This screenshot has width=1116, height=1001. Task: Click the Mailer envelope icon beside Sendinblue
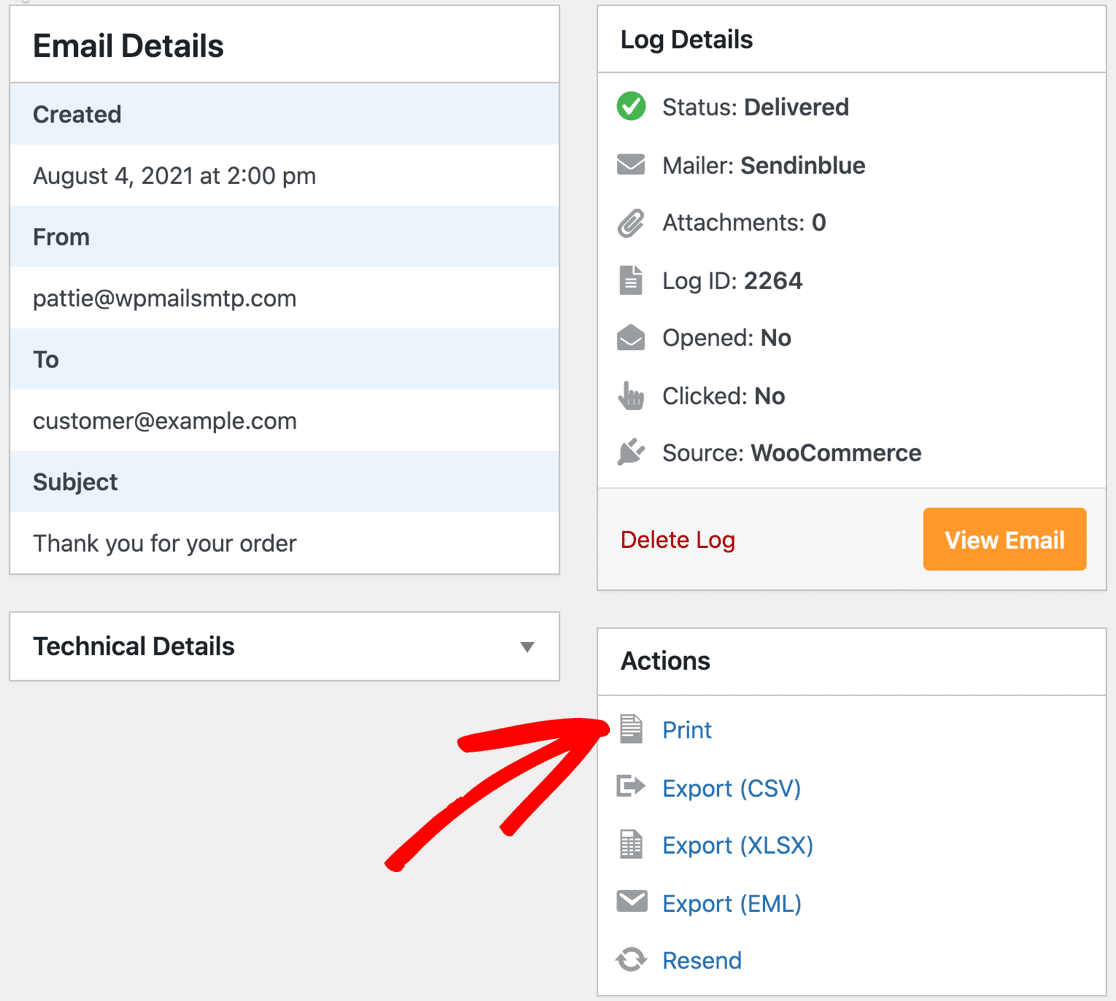pos(630,164)
